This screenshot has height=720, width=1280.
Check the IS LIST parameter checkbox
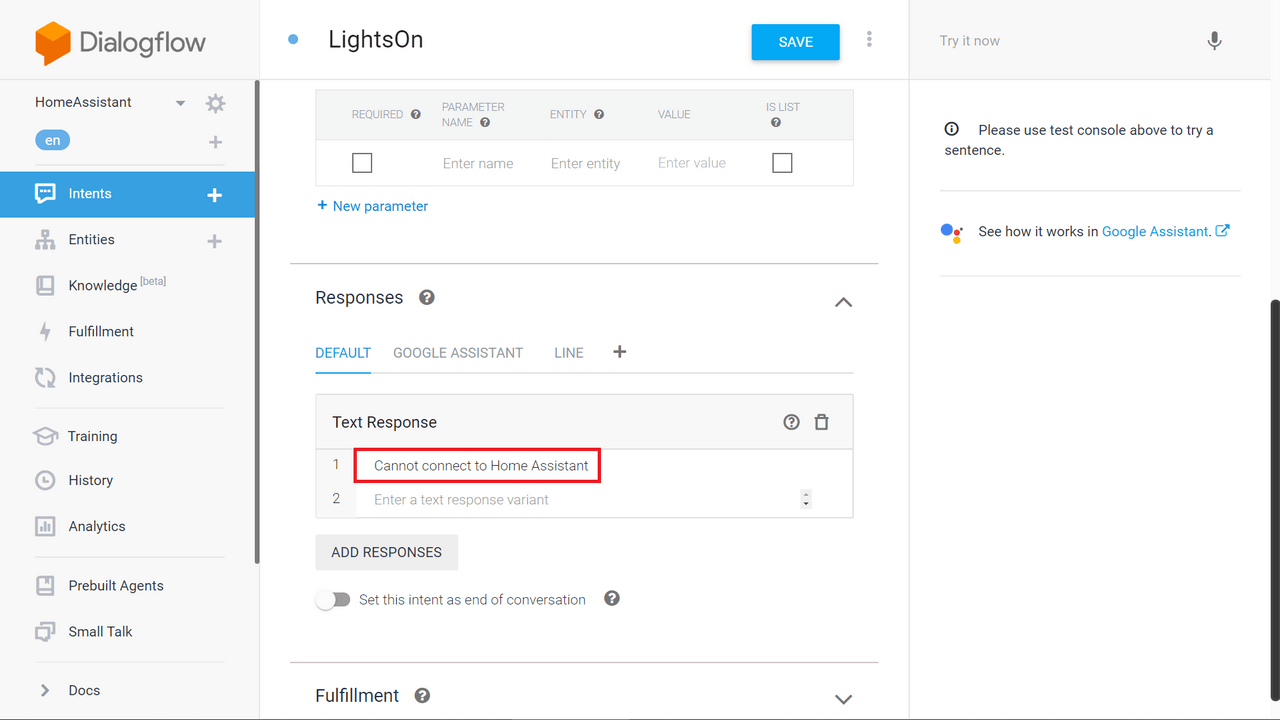tap(782, 163)
